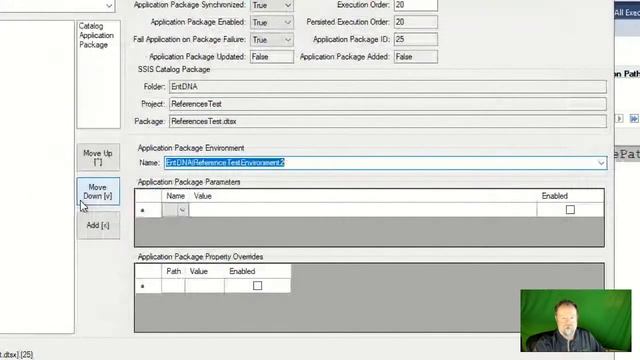Click the Value cell in Package Parameters
Screen dimensions: 640x360
click(362, 210)
